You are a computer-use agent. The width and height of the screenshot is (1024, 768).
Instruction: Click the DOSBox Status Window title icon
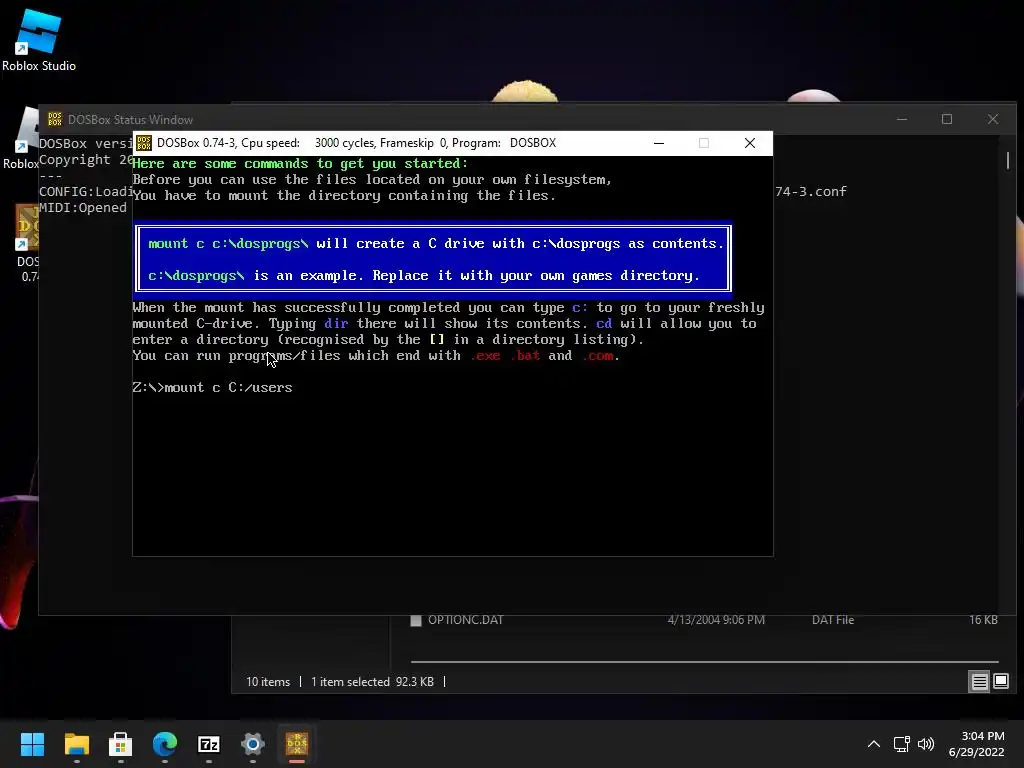coord(55,120)
